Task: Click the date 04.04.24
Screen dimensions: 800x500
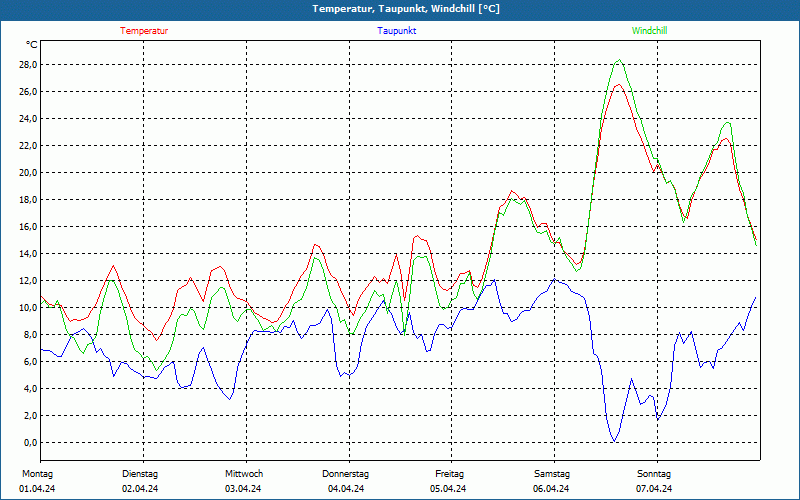Action: (346, 489)
